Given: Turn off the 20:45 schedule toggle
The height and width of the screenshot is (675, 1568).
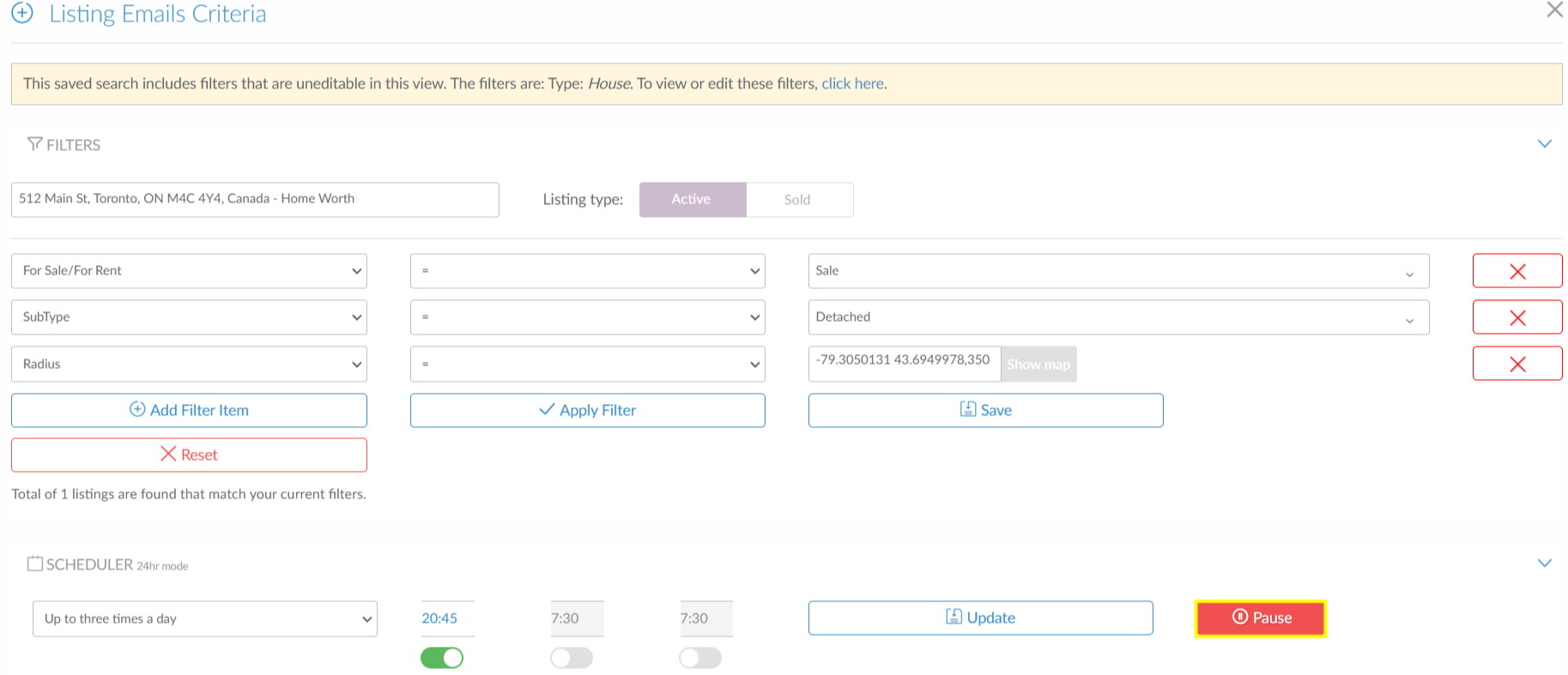Looking at the screenshot, I should (x=442, y=658).
